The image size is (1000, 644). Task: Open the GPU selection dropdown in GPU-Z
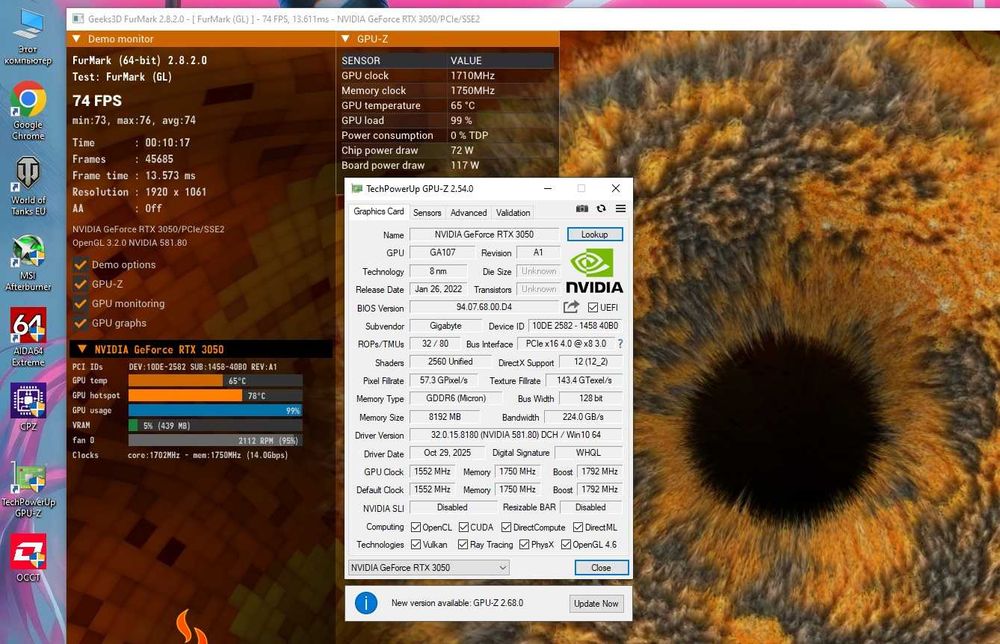click(x=429, y=567)
